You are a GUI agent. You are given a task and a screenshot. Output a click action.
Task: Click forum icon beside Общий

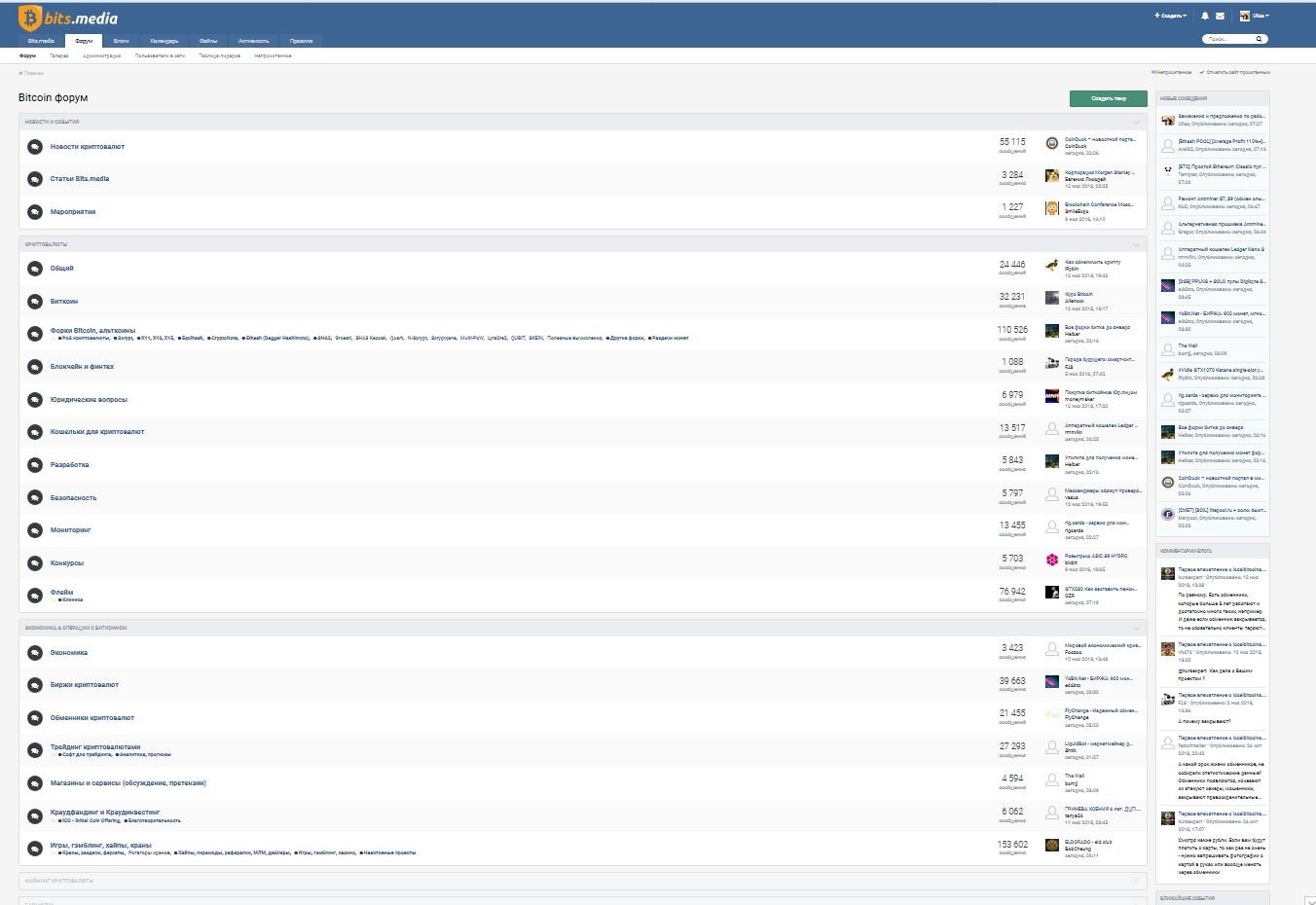click(35, 269)
